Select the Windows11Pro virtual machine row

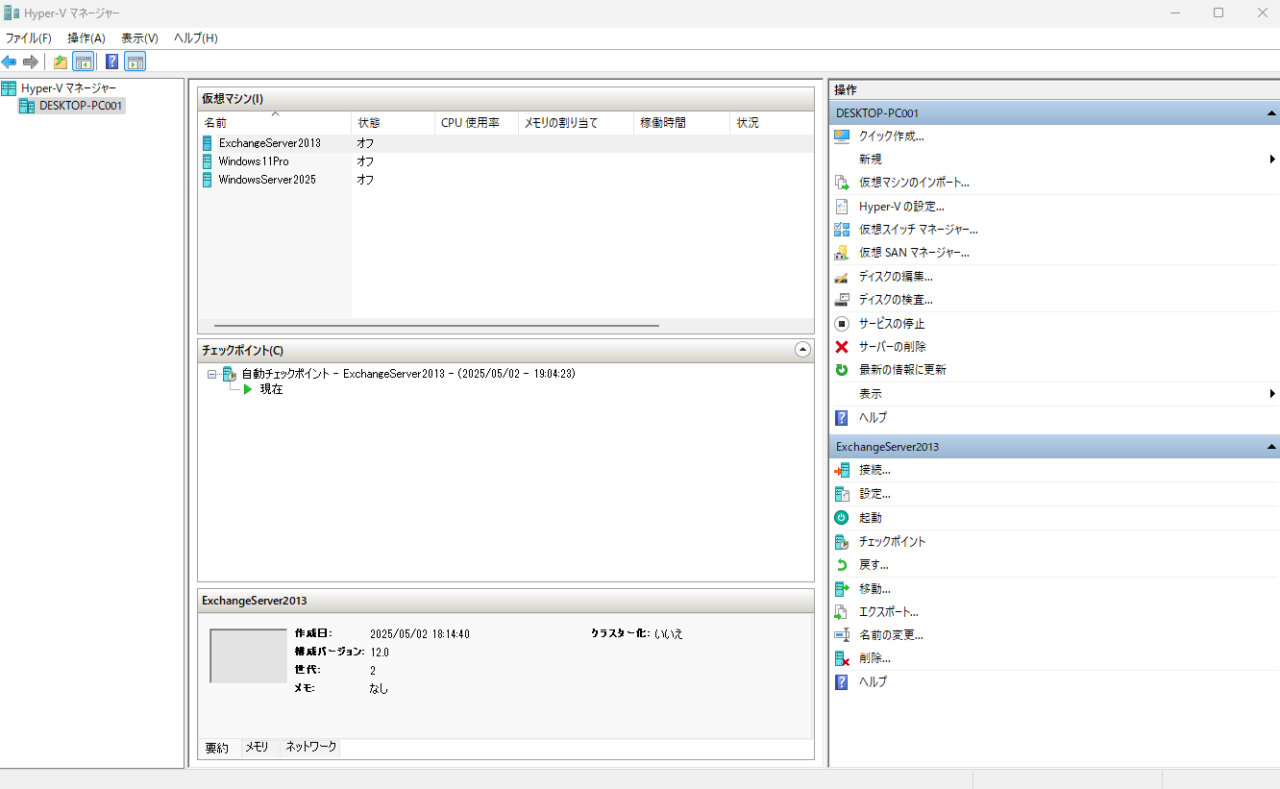coord(506,161)
